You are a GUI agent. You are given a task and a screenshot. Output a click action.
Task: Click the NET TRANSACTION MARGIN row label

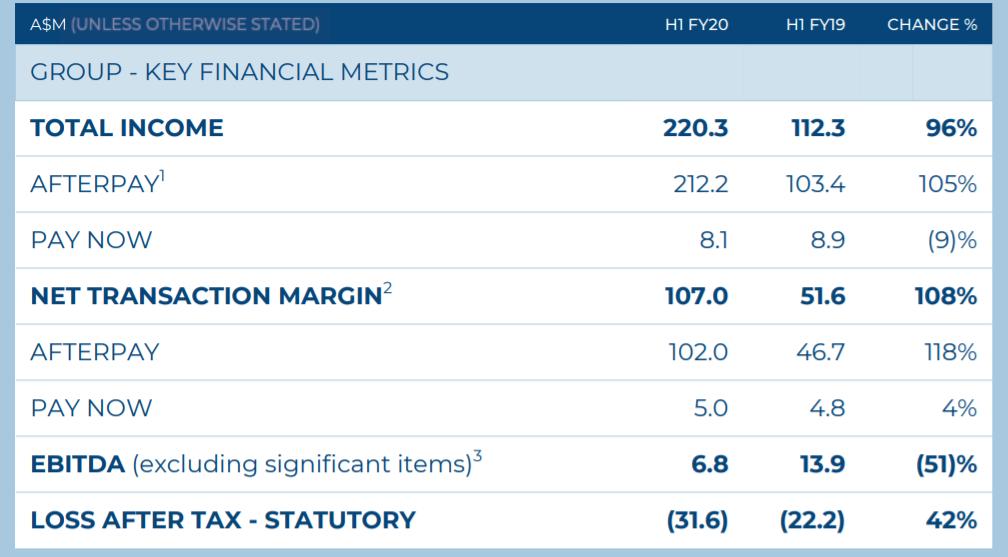206,296
